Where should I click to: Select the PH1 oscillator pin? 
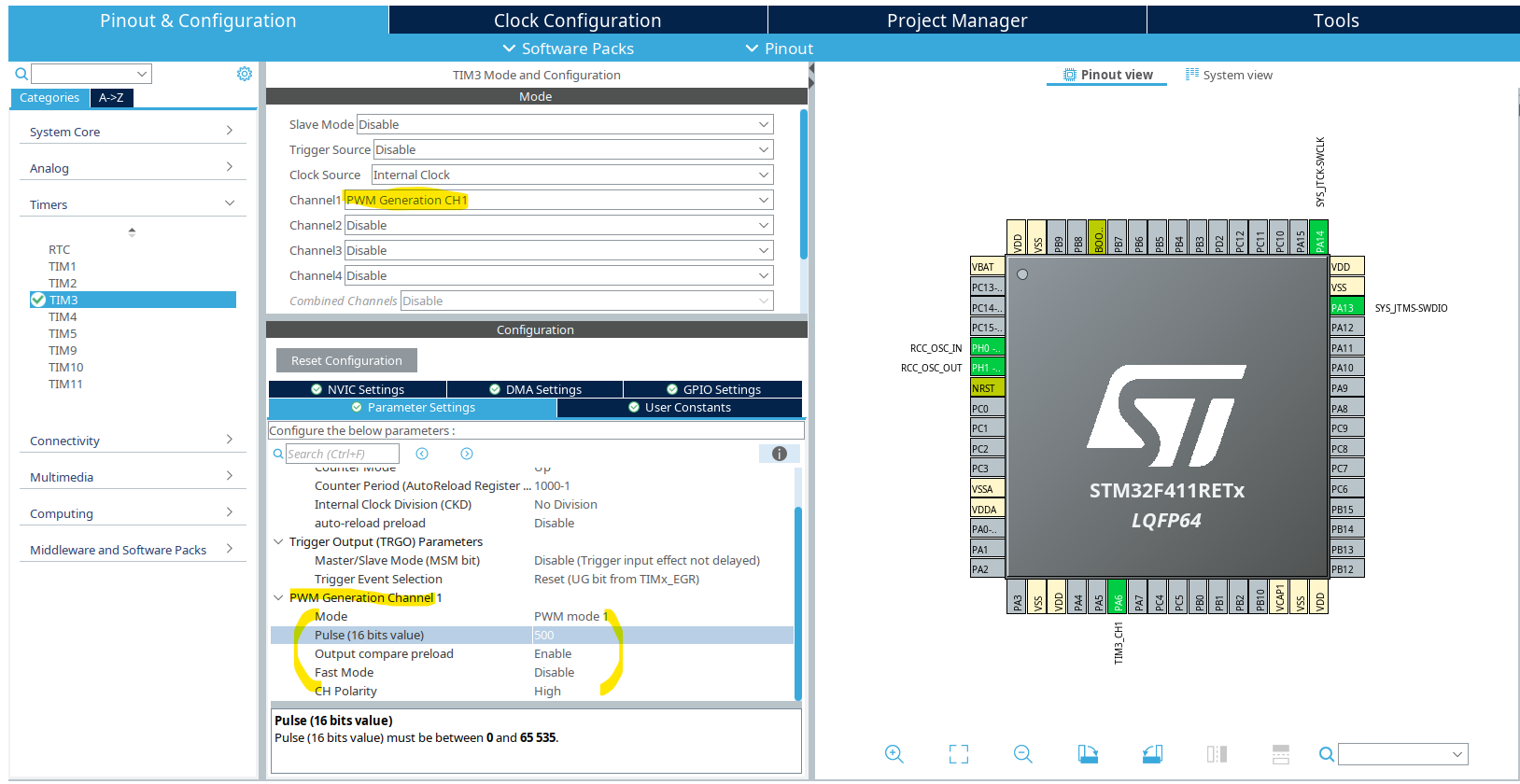[988, 368]
